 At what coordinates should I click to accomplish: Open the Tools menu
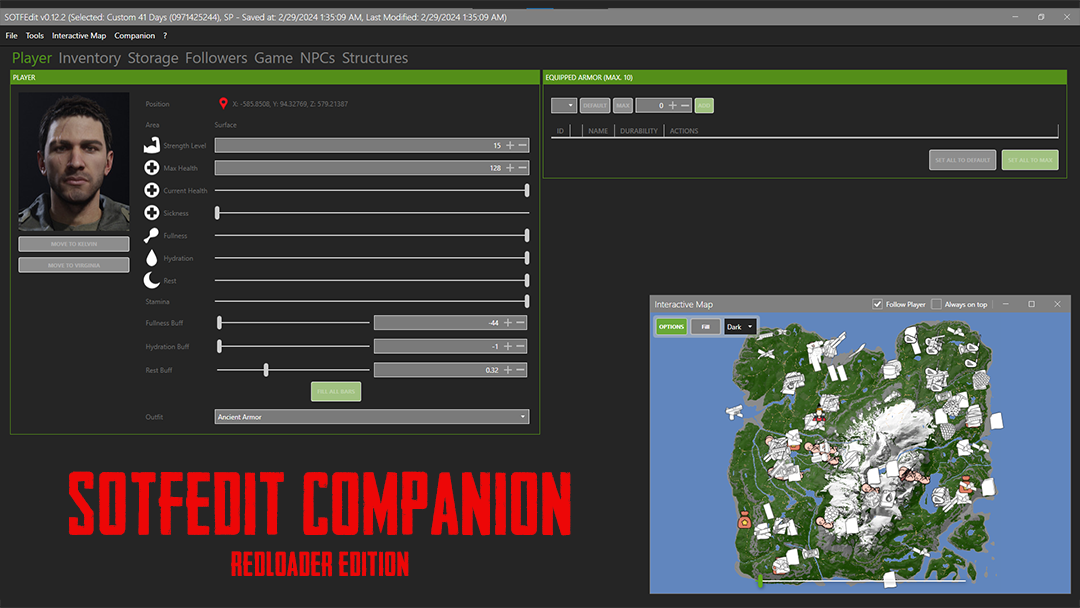pos(35,36)
